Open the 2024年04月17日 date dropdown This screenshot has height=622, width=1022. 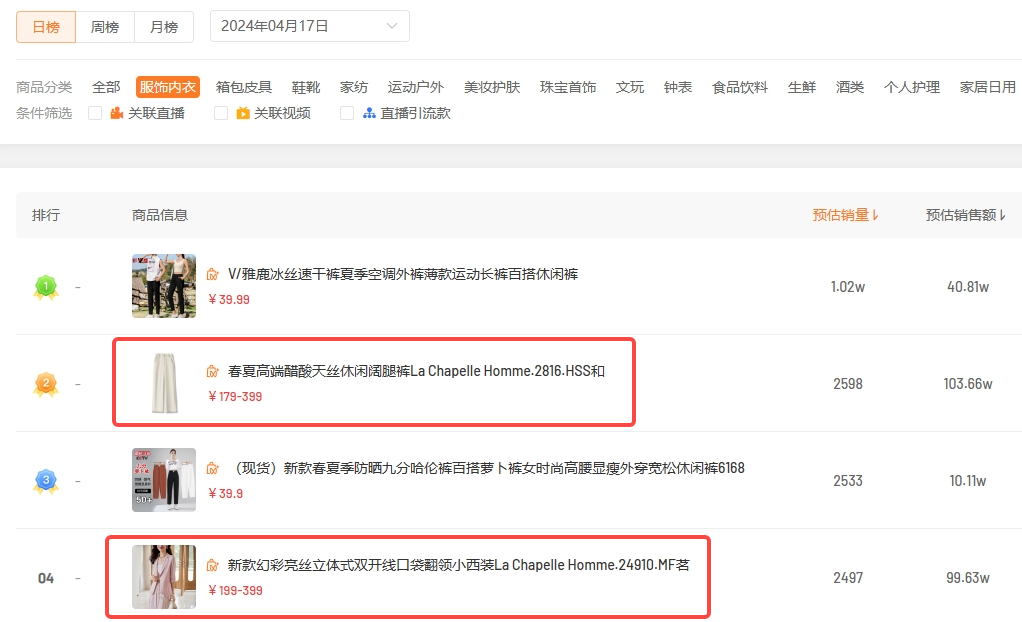click(309, 26)
